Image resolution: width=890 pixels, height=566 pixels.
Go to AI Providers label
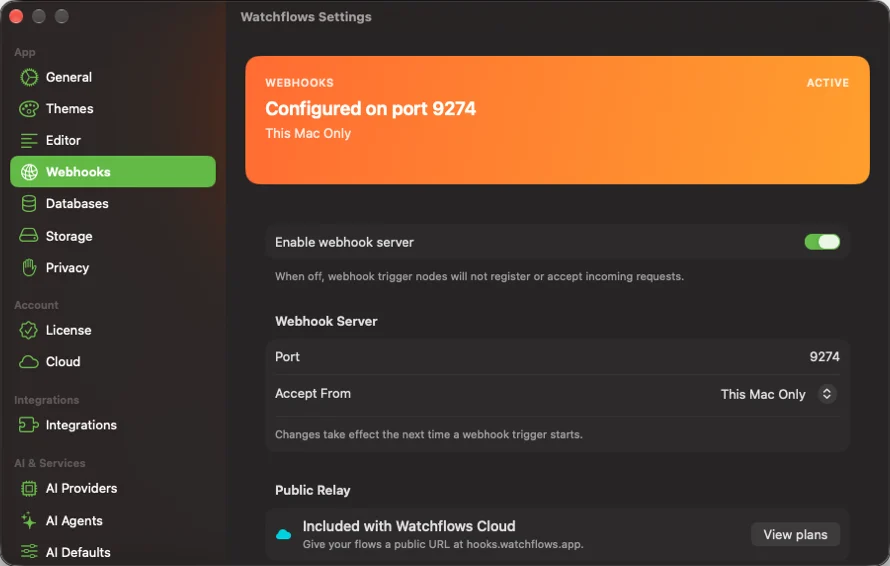pos(81,488)
